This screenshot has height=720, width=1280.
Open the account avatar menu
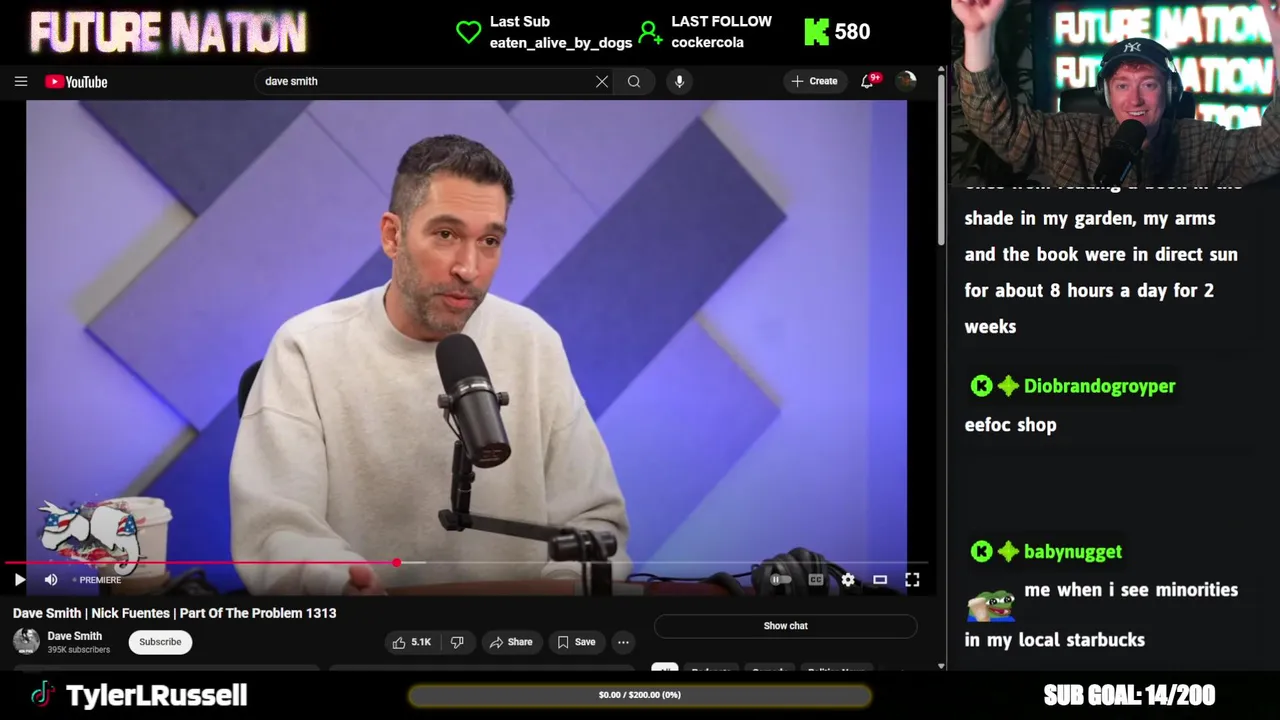[906, 81]
